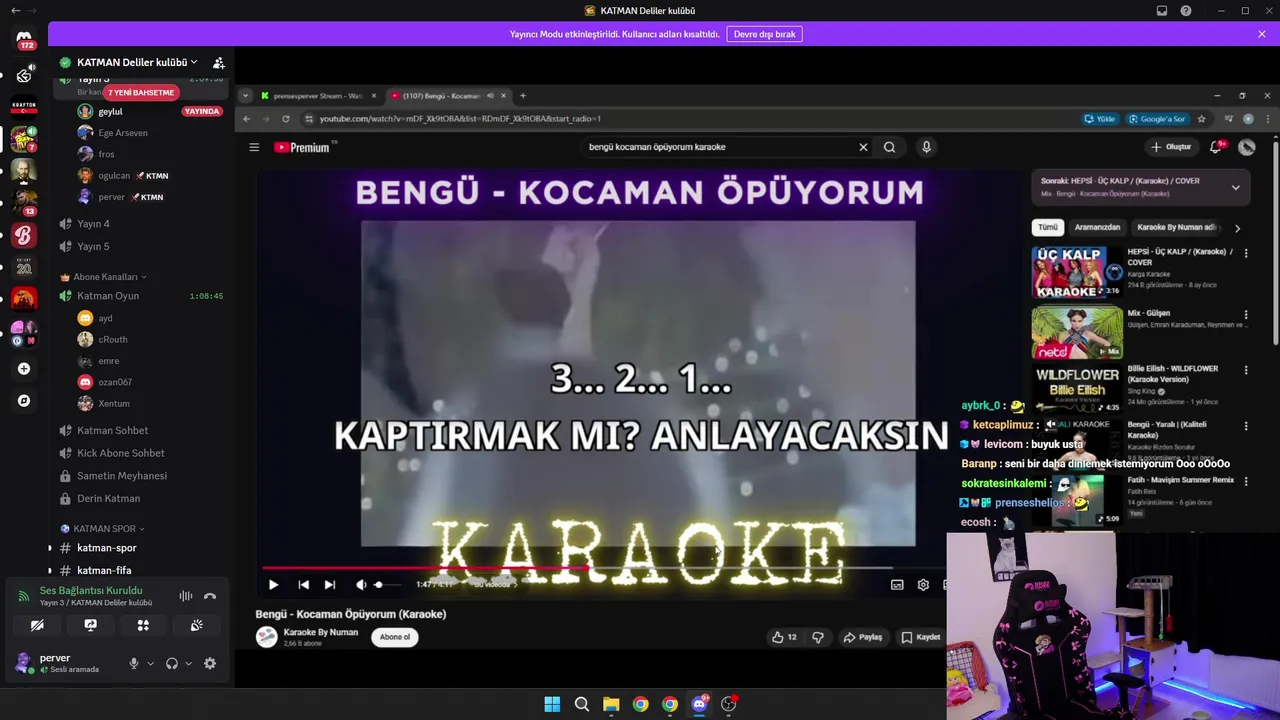Mute the YouTube player volume
This screenshot has height=720, width=1280.
pos(361,585)
